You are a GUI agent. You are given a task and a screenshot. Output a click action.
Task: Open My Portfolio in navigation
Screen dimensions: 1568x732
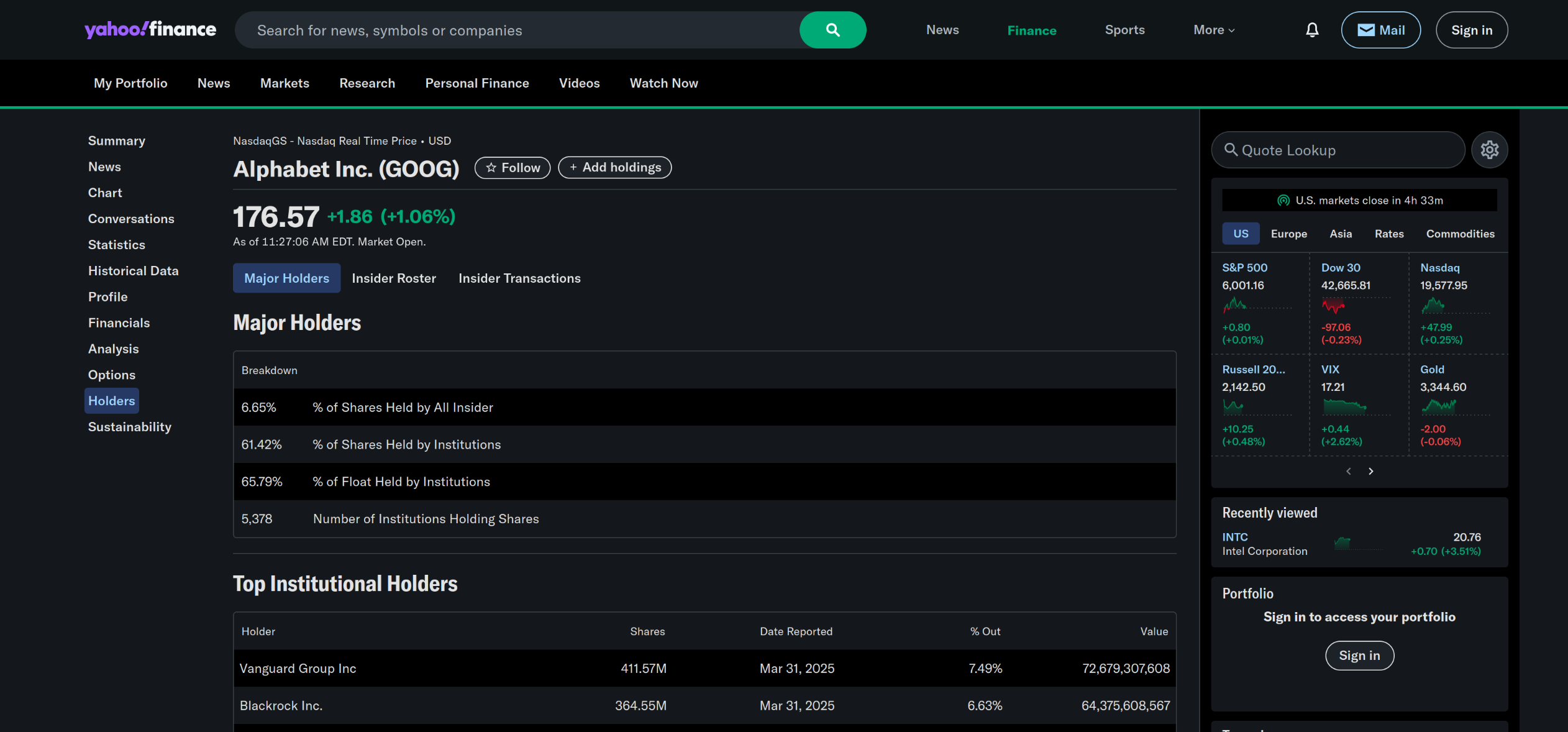pyautogui.click(x=130, y=83)
